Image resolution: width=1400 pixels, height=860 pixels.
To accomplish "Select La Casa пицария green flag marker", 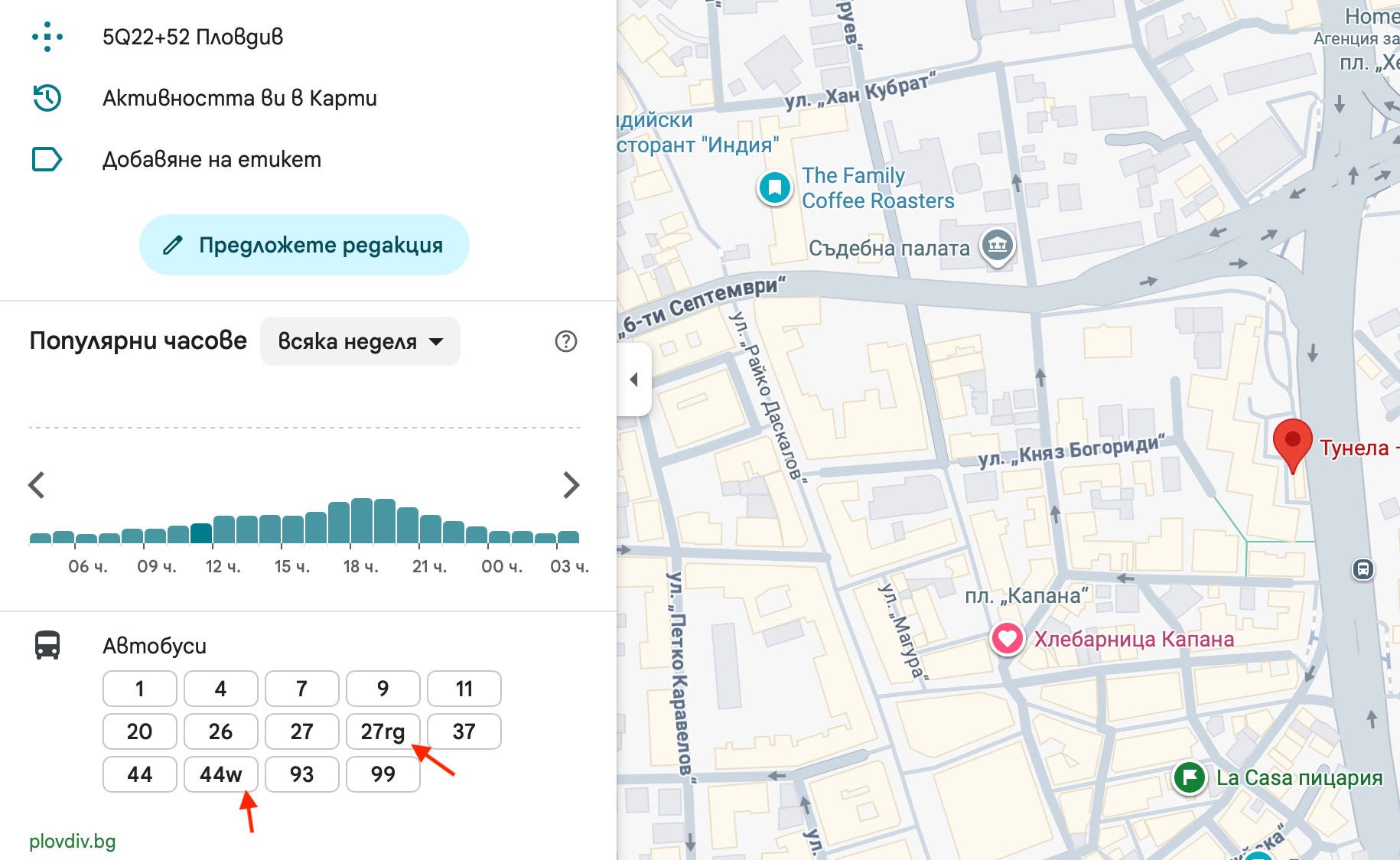I will pyautogui.click(x=1189, y=777).
